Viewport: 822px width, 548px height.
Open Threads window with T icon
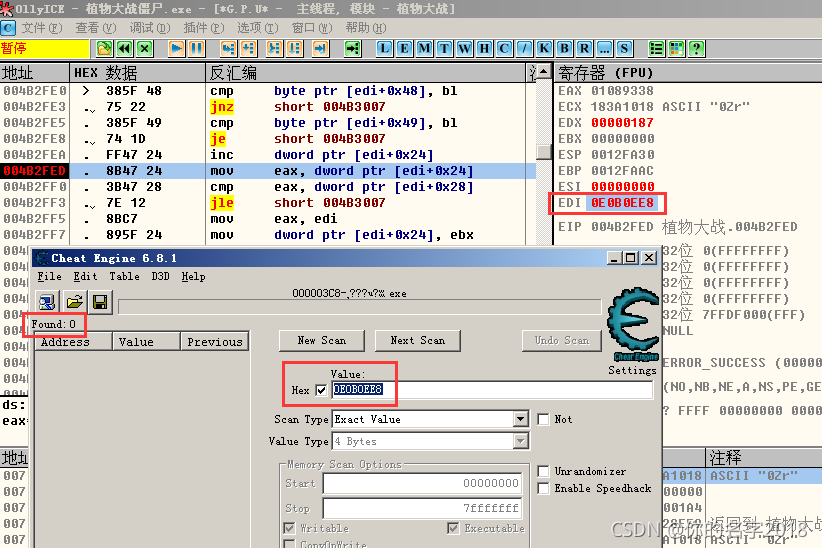click(444, 49)
